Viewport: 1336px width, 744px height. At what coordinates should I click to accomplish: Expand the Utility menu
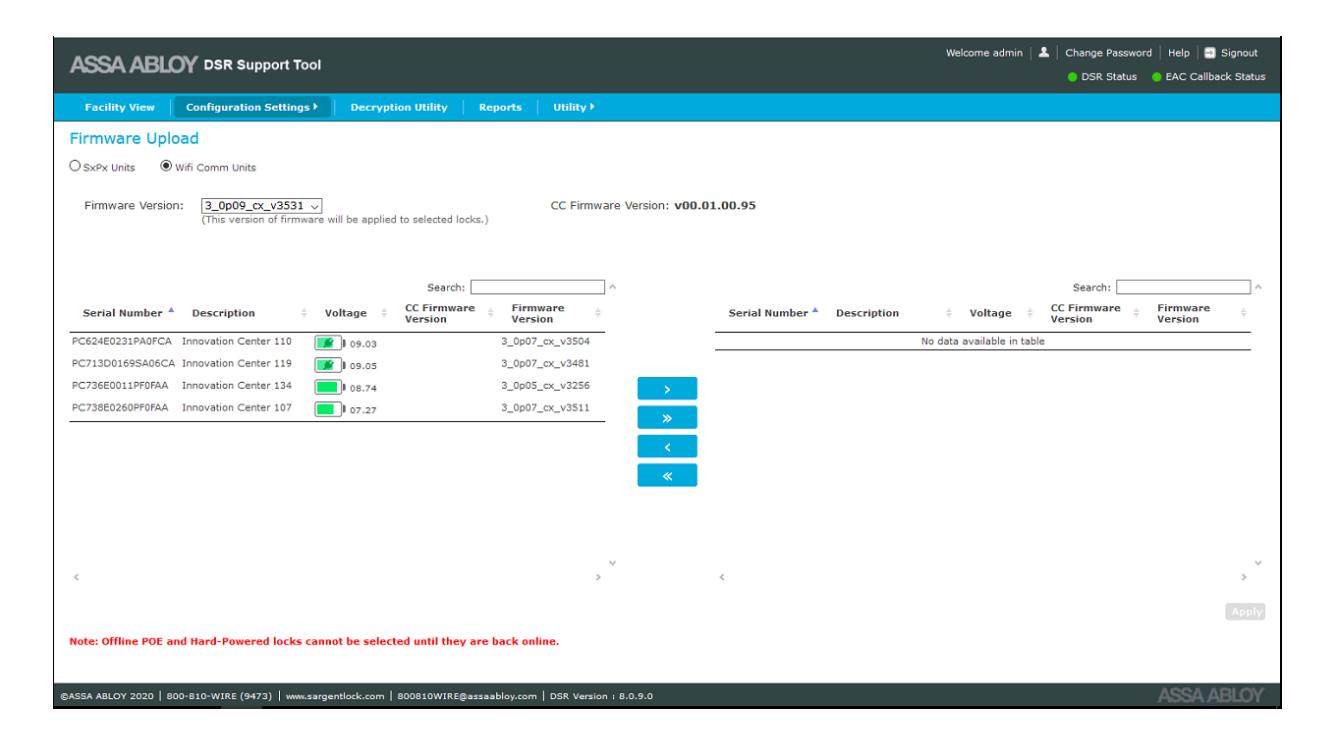(x=574, y=107)
